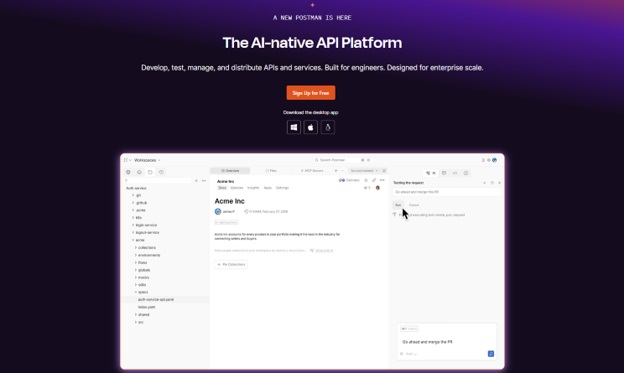Switch to the Overview tab
Viewport: 624px width, 373px height.
tap(230, 171)
